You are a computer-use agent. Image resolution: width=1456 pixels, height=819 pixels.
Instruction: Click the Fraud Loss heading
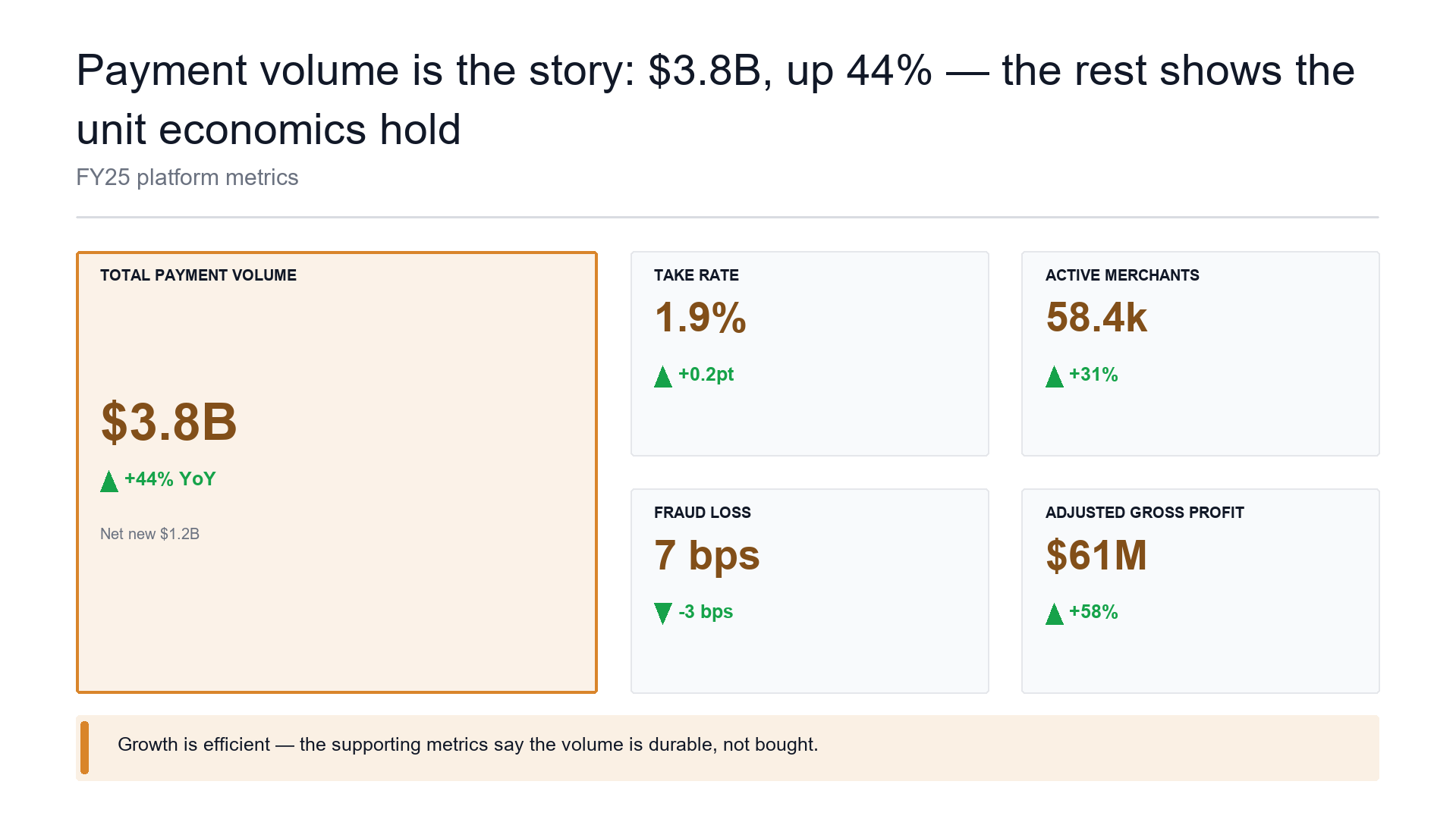(x=703, y=513)
